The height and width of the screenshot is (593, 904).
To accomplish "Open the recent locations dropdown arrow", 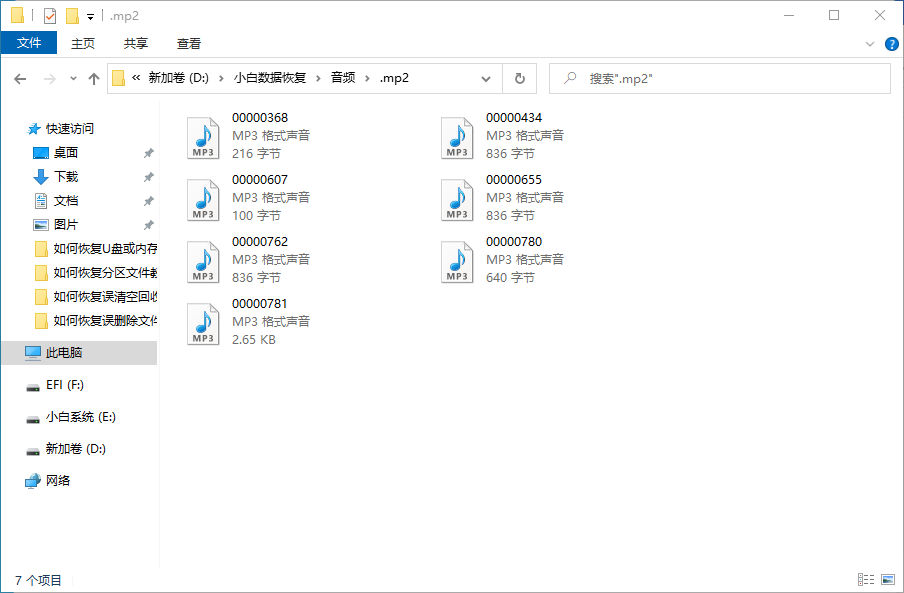I will point(73,79).
